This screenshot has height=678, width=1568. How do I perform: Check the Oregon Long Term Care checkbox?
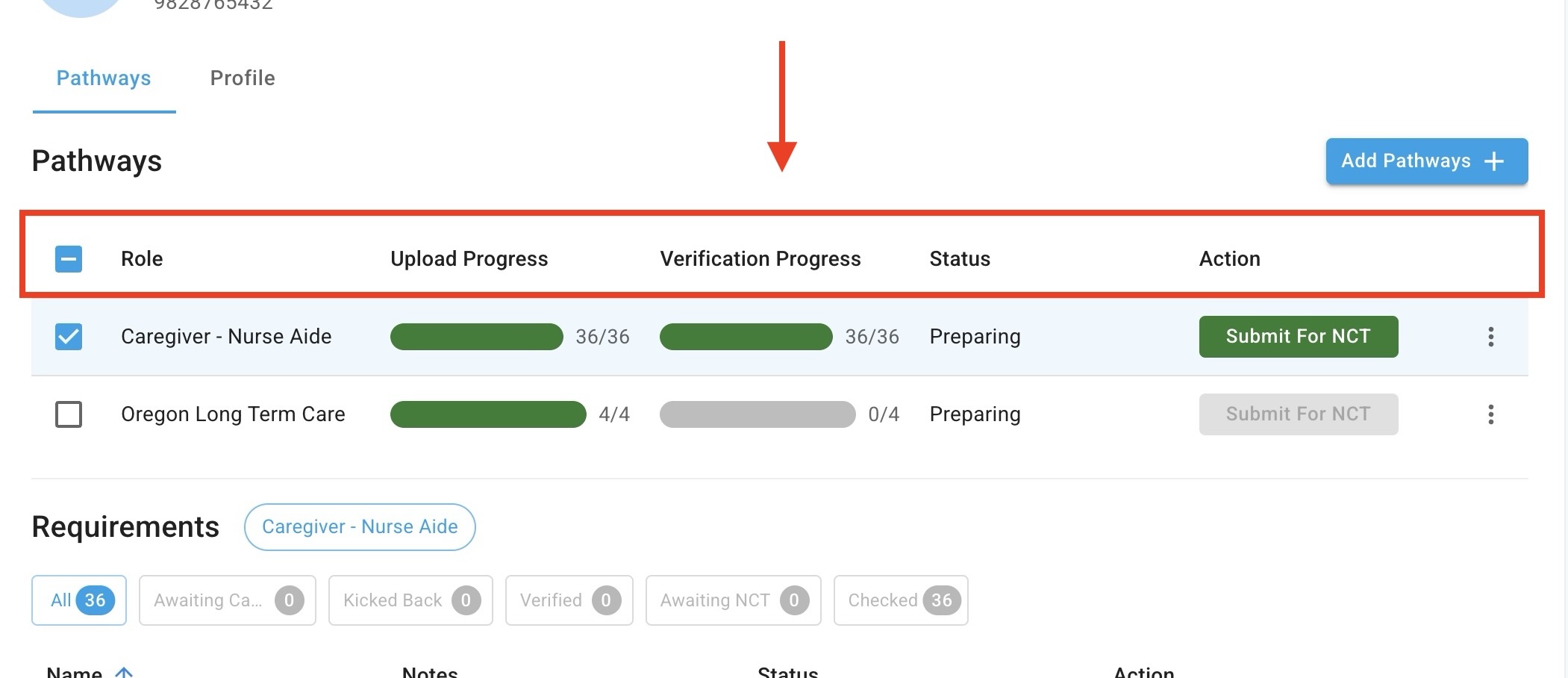(x=69, y=414)
